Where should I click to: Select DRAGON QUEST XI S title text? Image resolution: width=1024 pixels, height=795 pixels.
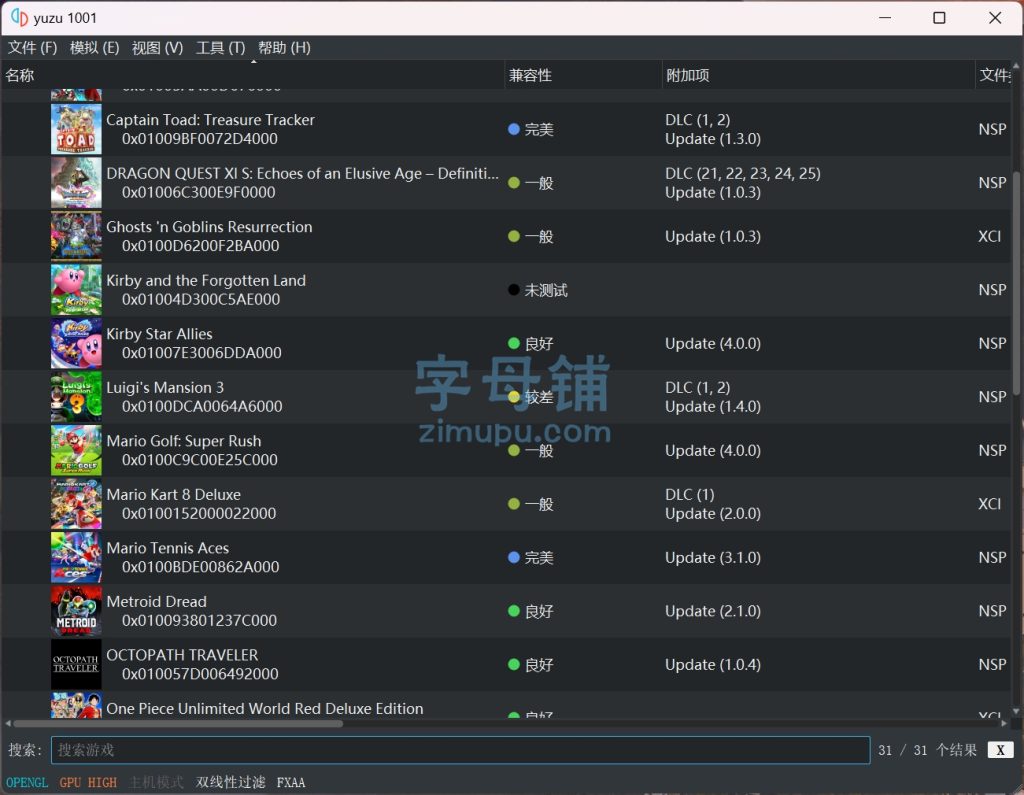(302, 173)
